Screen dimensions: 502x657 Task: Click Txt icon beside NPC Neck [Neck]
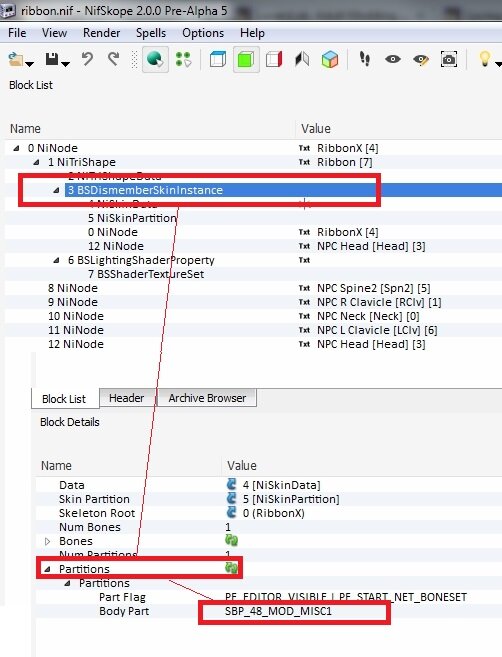304,316
